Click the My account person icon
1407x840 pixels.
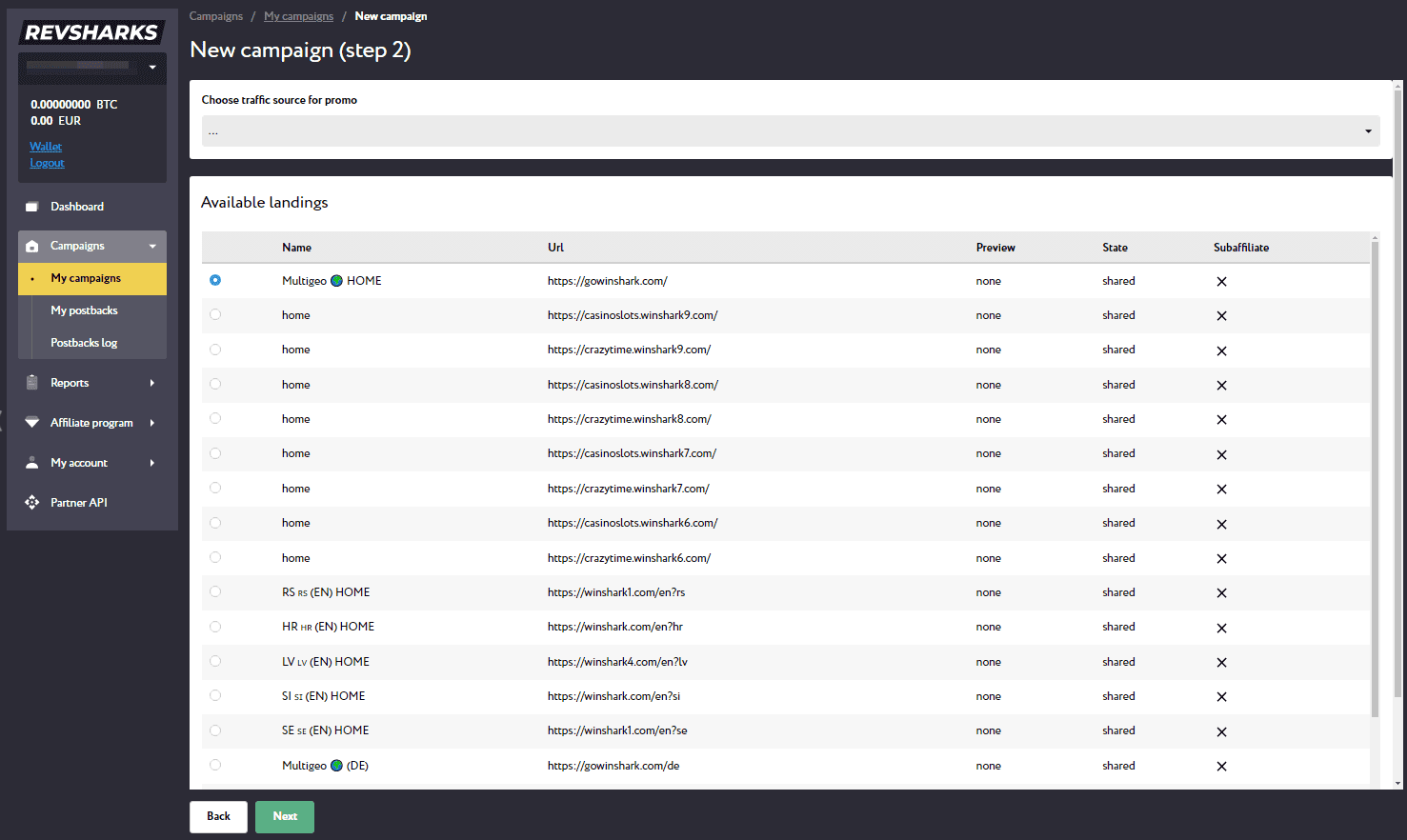[x=31, y=463]
